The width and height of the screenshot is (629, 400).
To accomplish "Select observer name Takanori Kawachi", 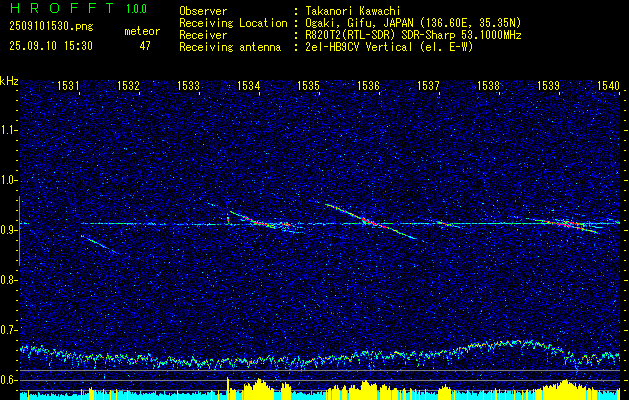I will point(353,11).
